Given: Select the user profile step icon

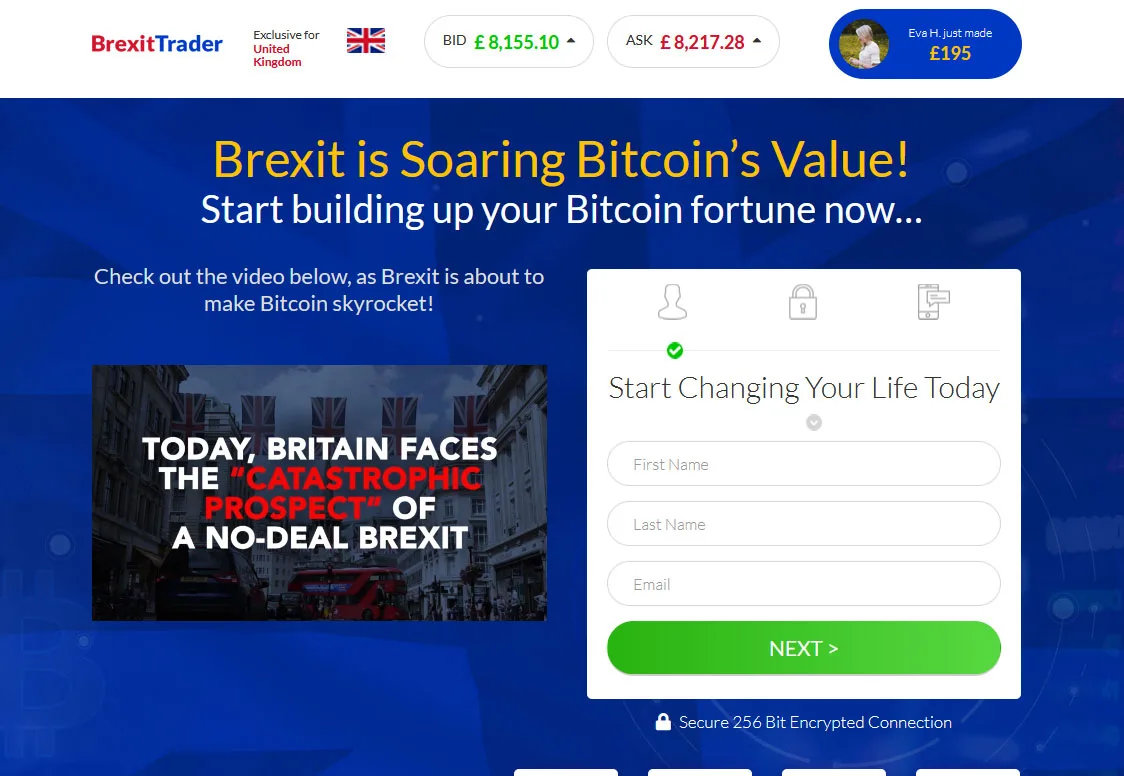Looking at the screenshot, I should coord(673,301).
